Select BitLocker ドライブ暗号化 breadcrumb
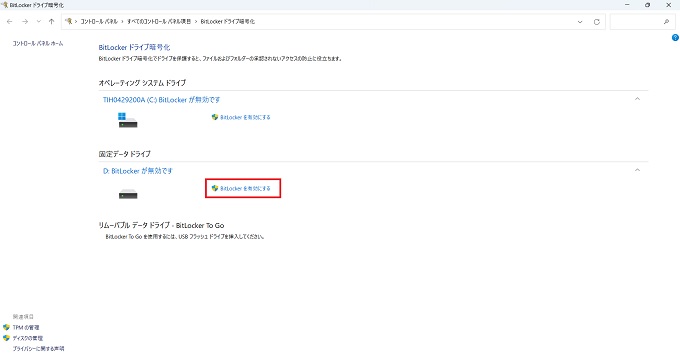Image resolution: width=680 pixels, height=361 pixels. 228,21
